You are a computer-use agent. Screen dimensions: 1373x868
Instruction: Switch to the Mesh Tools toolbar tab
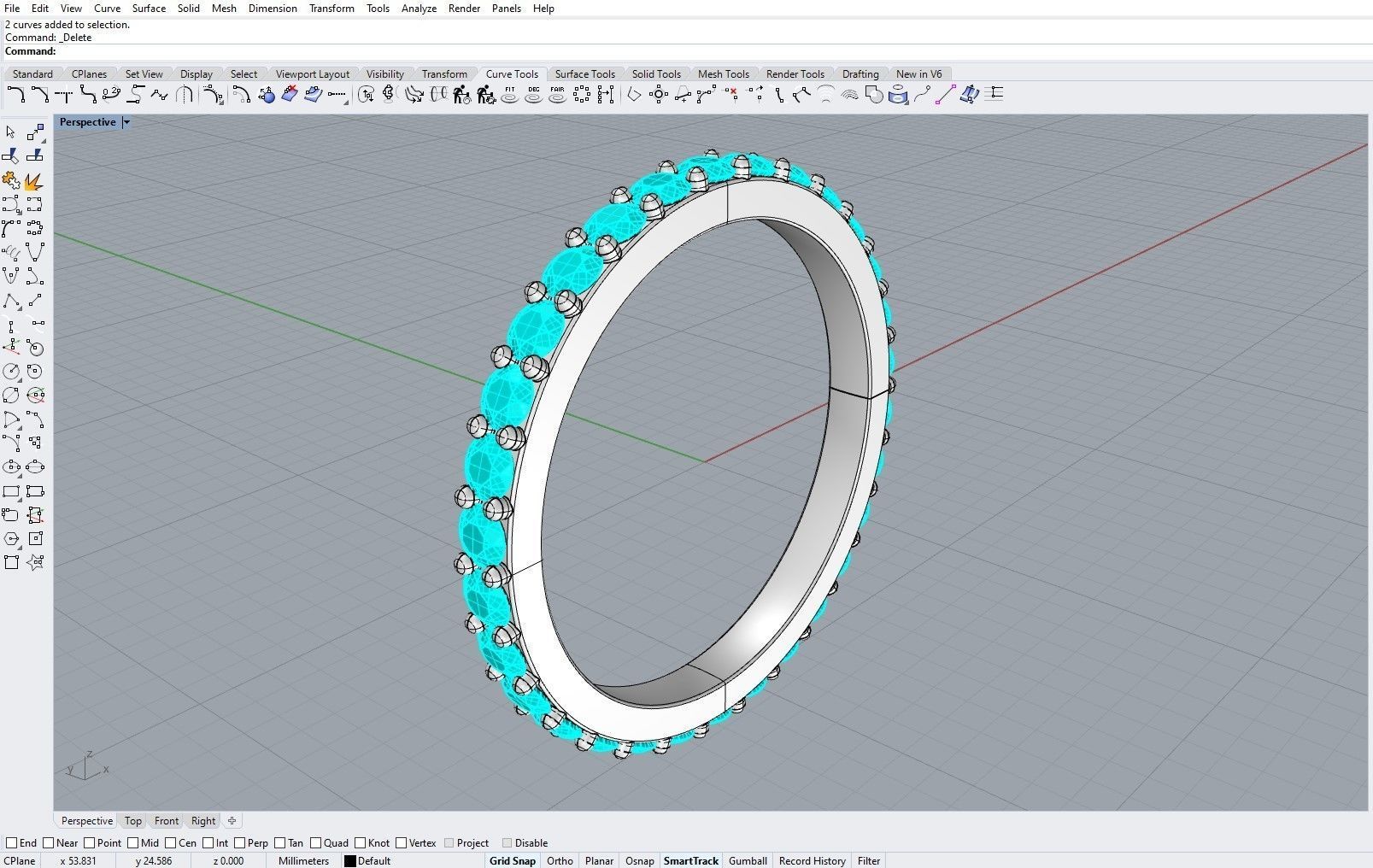pos(724,74)
